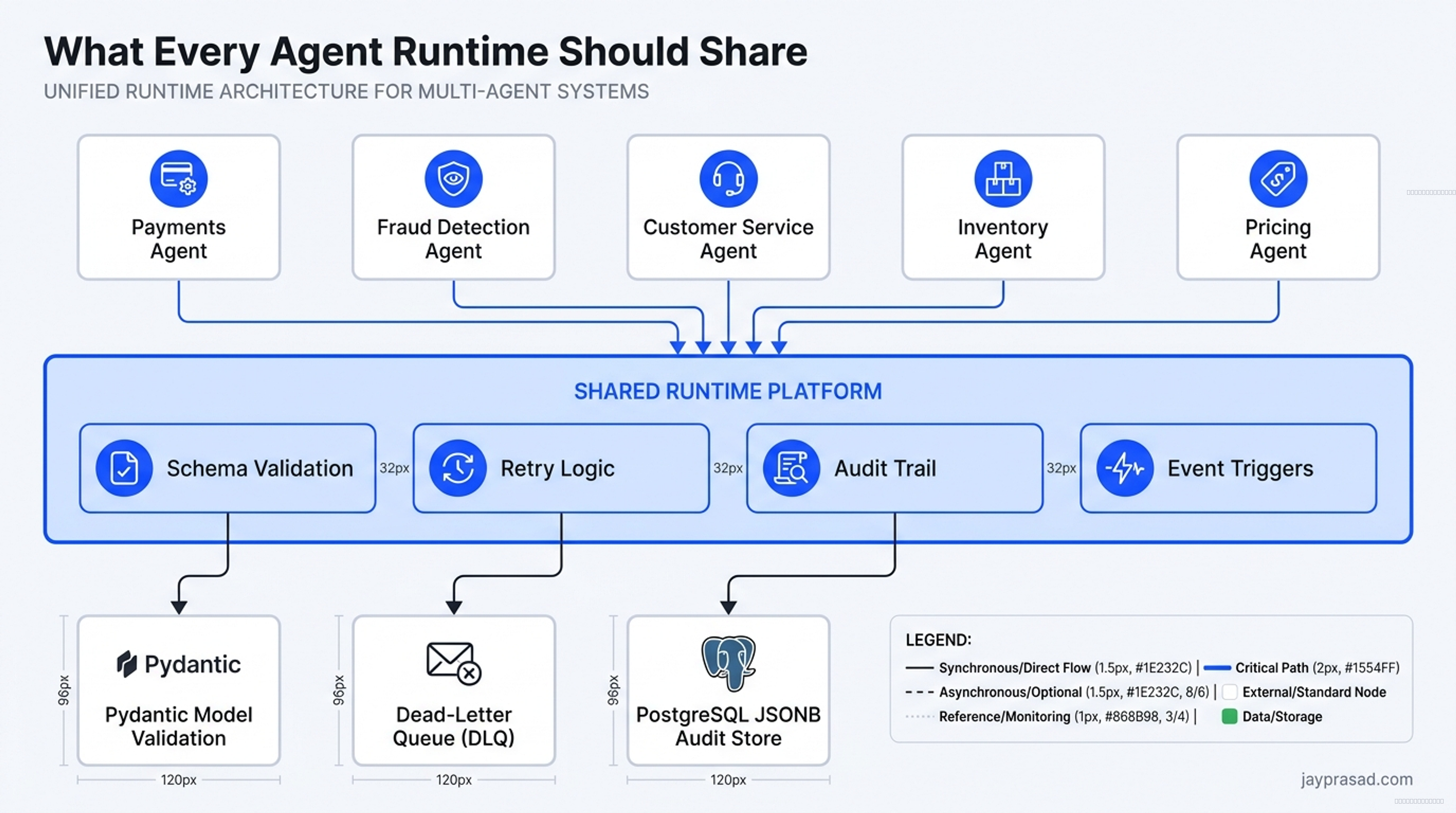Click the Customer Service headset icon
The width and height of the screenshot is (1456, 813).
pyautogui.click(x=728, y=179)
